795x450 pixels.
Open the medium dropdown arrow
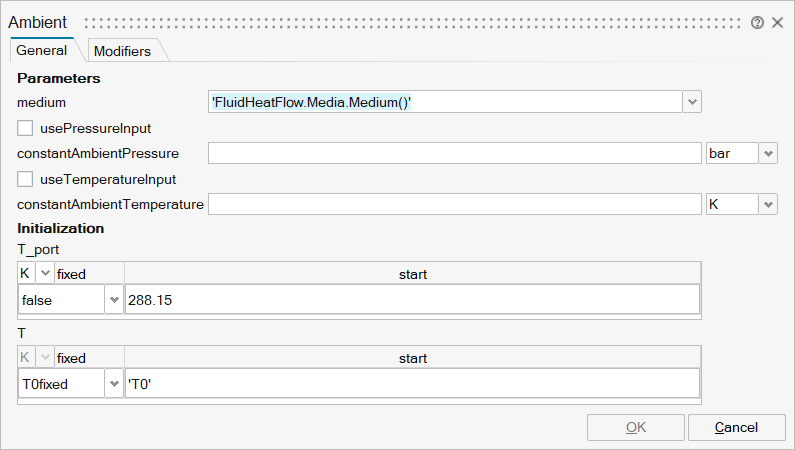click(x=692, y=102)
